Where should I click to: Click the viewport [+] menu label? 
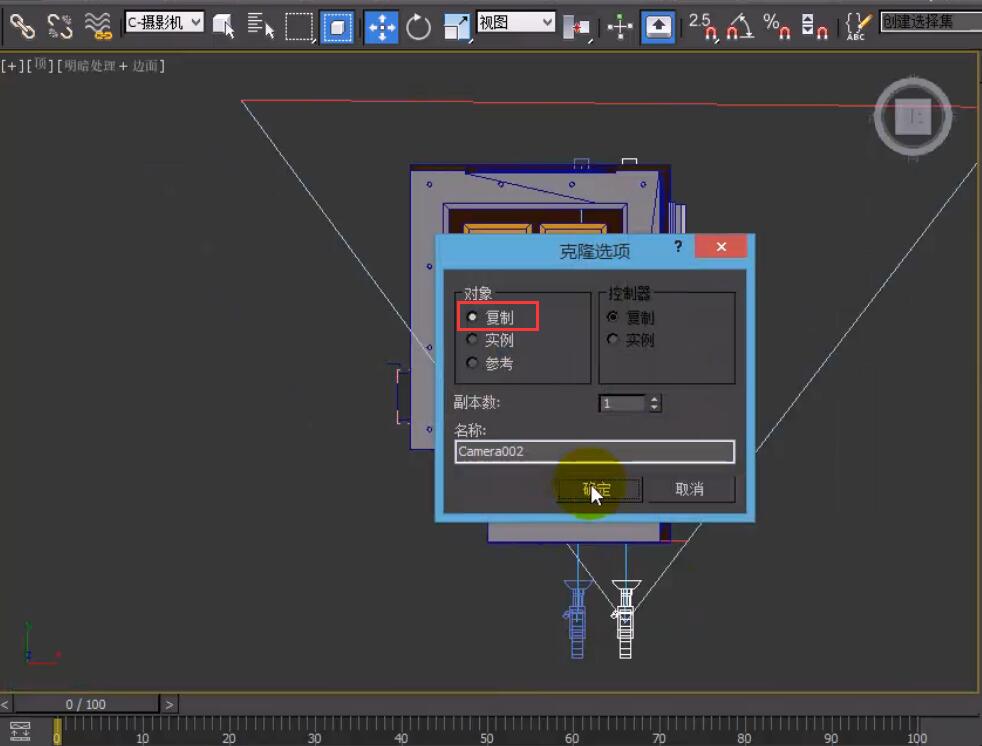point(11,66)
